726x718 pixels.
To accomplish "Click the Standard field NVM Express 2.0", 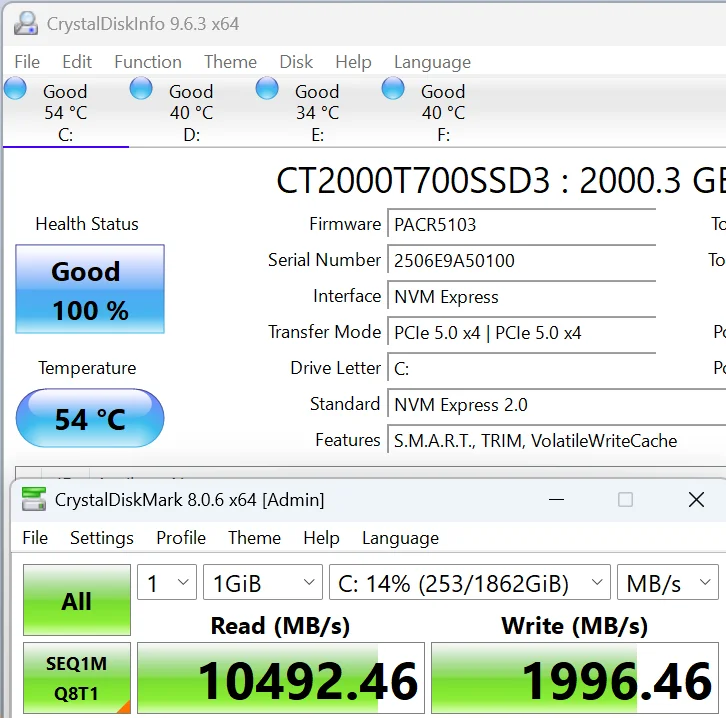I will [557, 405].
